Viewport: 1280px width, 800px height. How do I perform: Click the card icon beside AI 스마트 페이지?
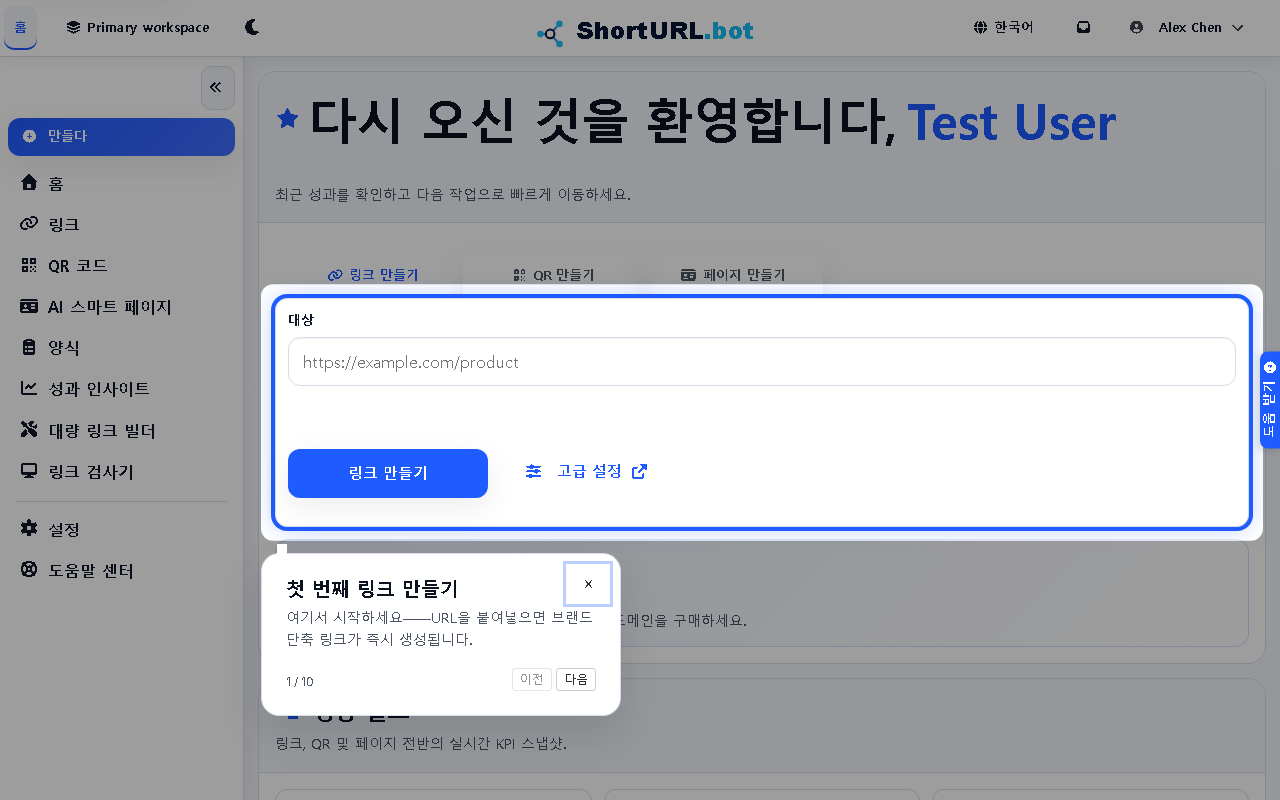coord(29,307)
